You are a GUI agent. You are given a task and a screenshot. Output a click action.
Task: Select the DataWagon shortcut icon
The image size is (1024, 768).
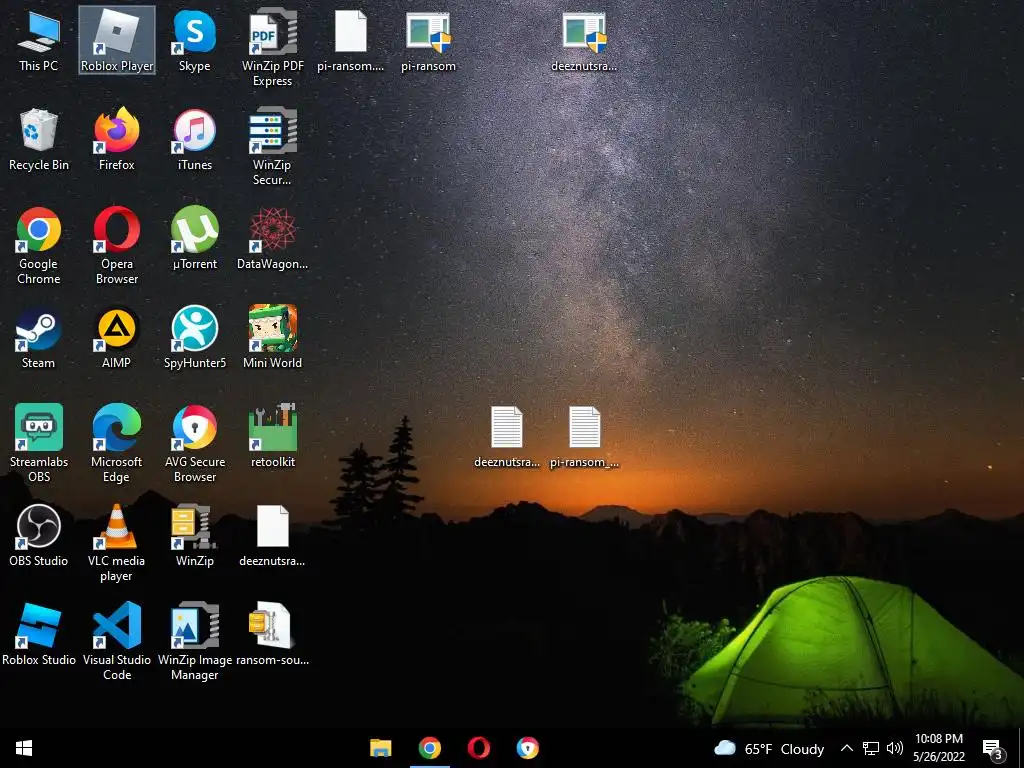272,239
